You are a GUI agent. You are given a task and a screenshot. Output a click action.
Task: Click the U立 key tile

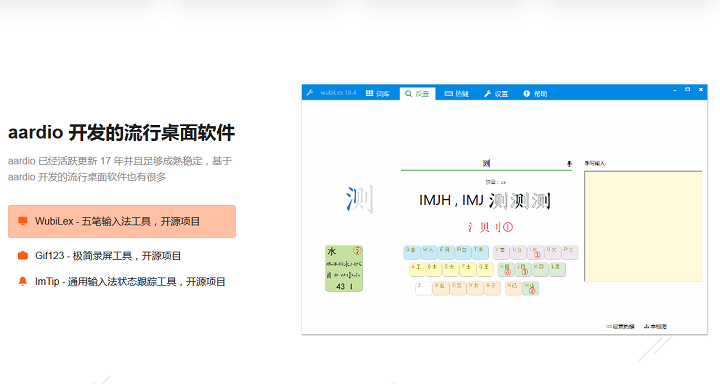518,252
